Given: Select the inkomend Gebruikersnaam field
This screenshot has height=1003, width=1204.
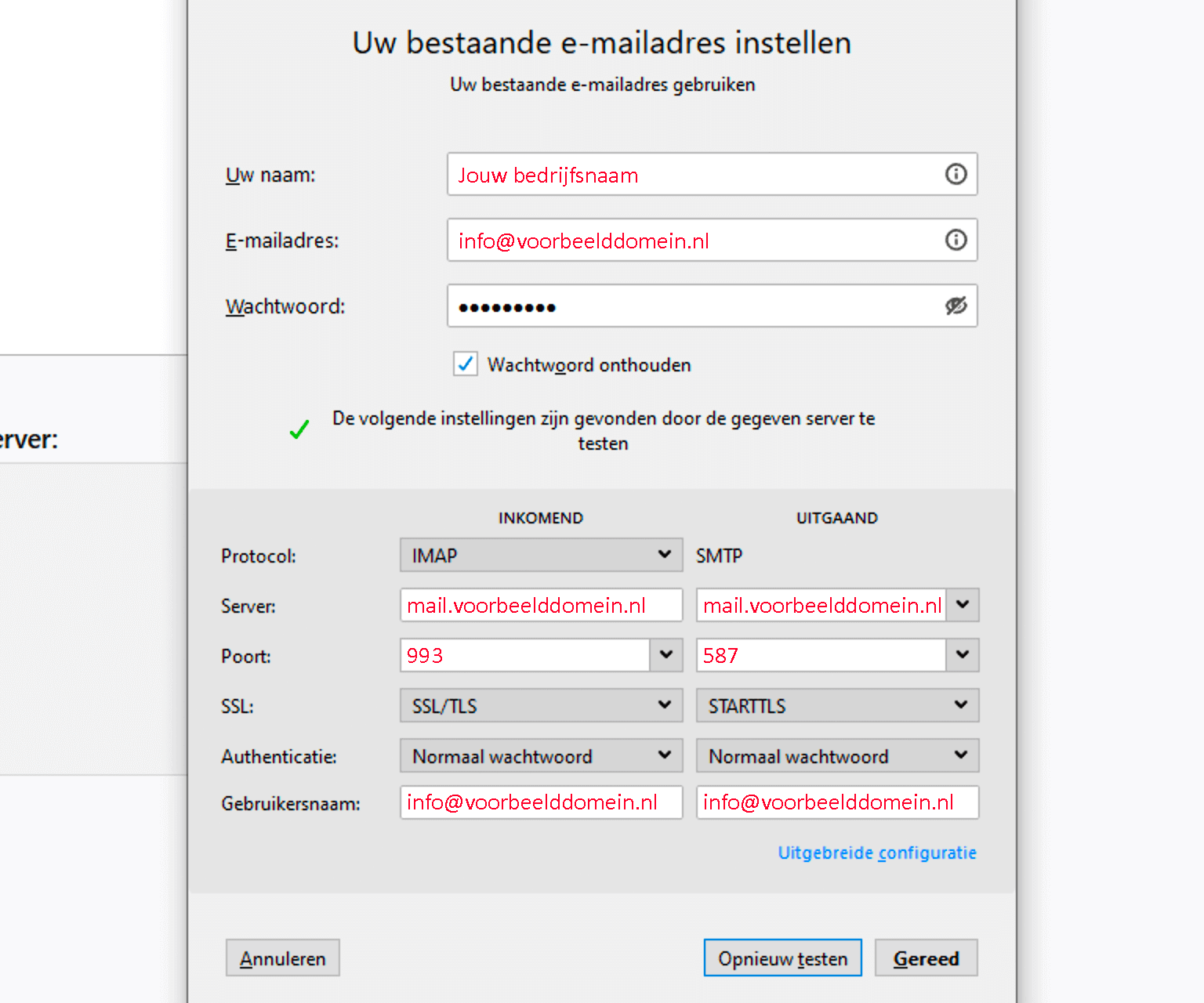Looking at the screenshot, I should point(540,802).
